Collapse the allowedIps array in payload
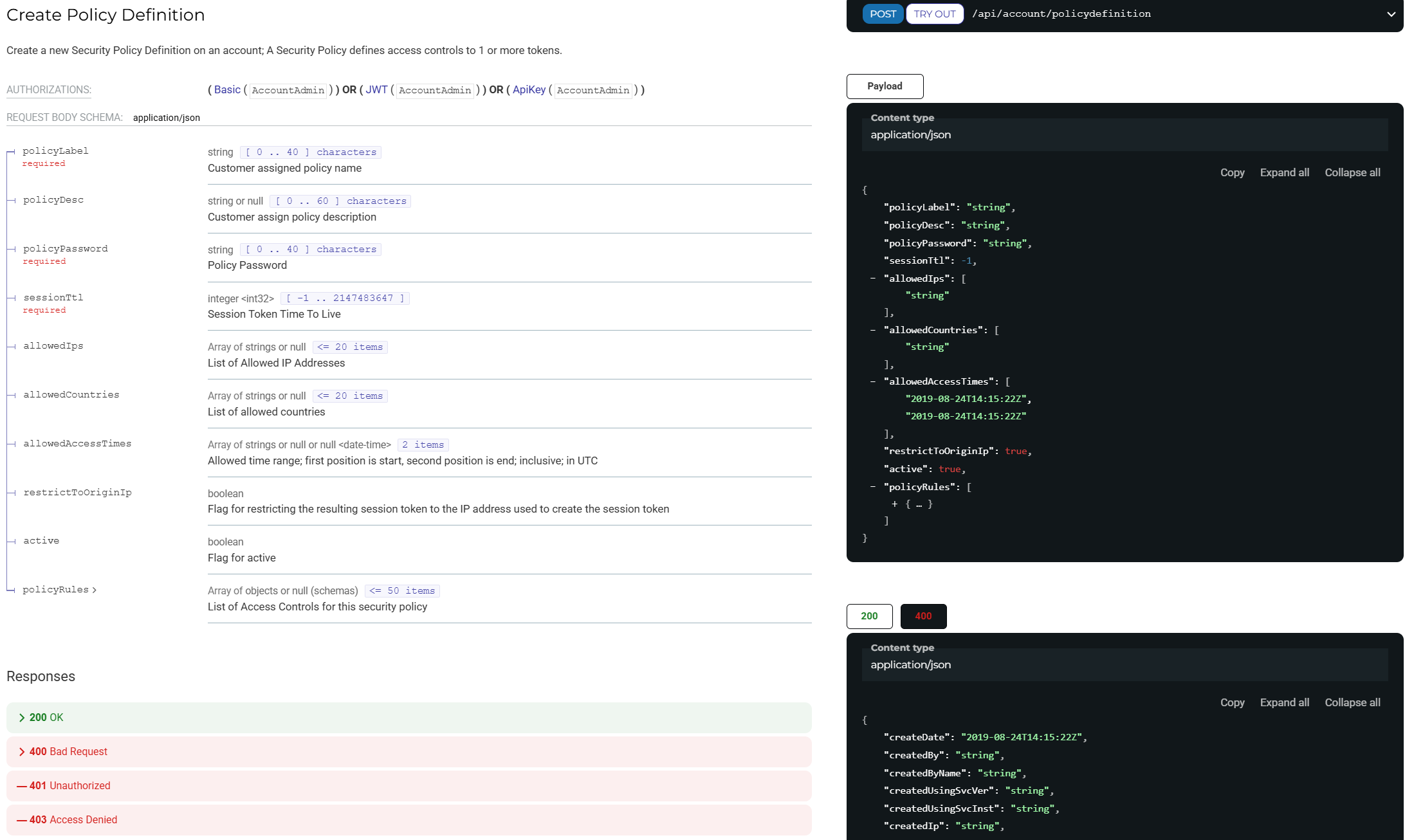 click(x=873, y=278)
